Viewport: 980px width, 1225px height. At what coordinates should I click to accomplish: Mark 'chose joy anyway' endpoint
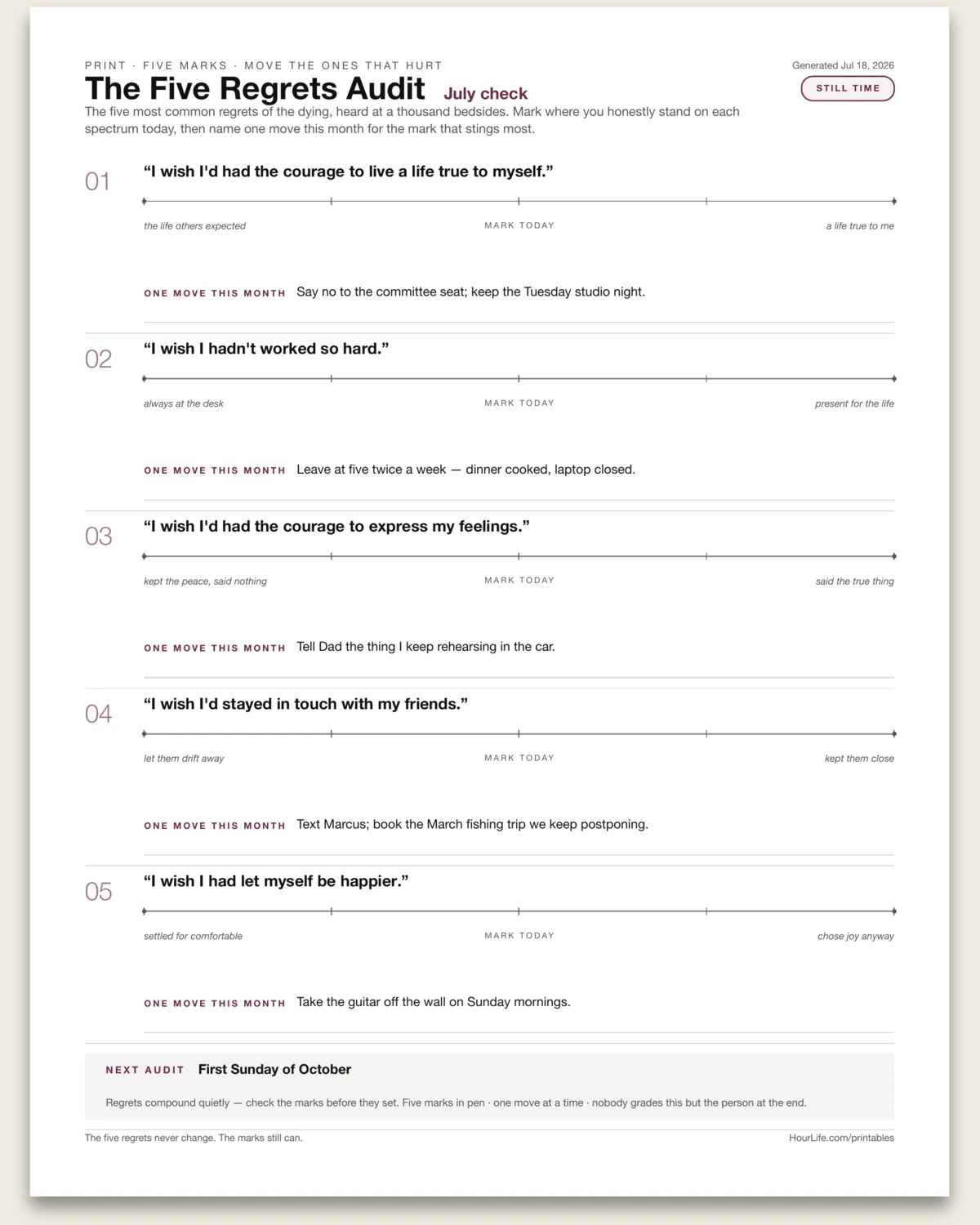894,911
